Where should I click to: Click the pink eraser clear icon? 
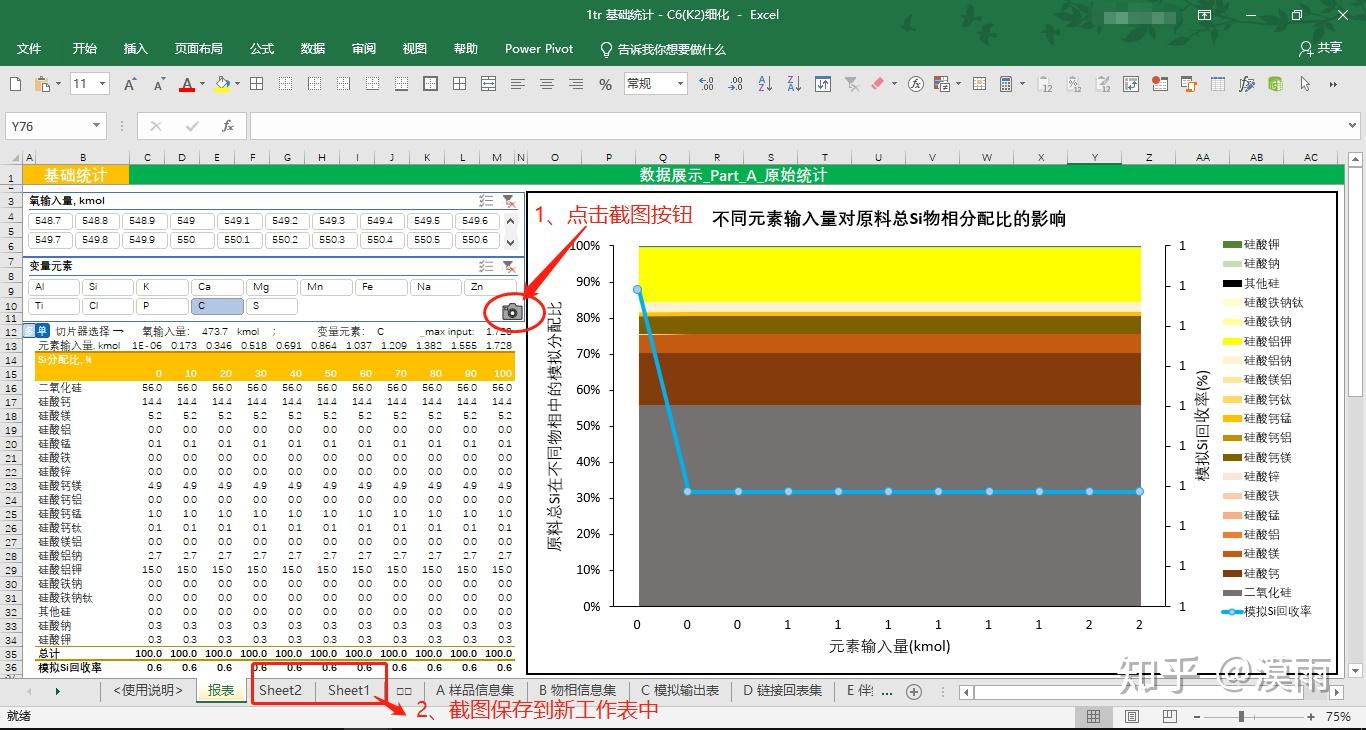pyautogui.click(x=878, y=84)
